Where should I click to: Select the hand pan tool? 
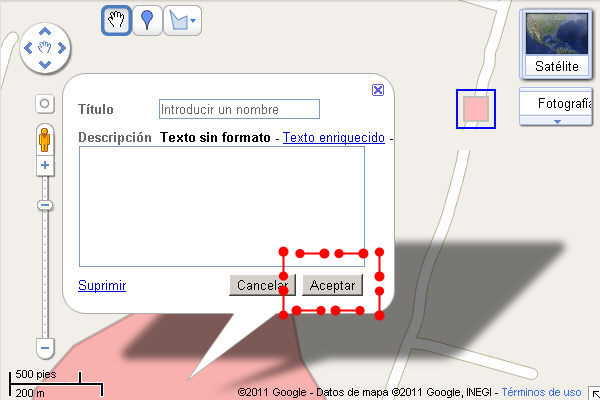tap(116, 20)
